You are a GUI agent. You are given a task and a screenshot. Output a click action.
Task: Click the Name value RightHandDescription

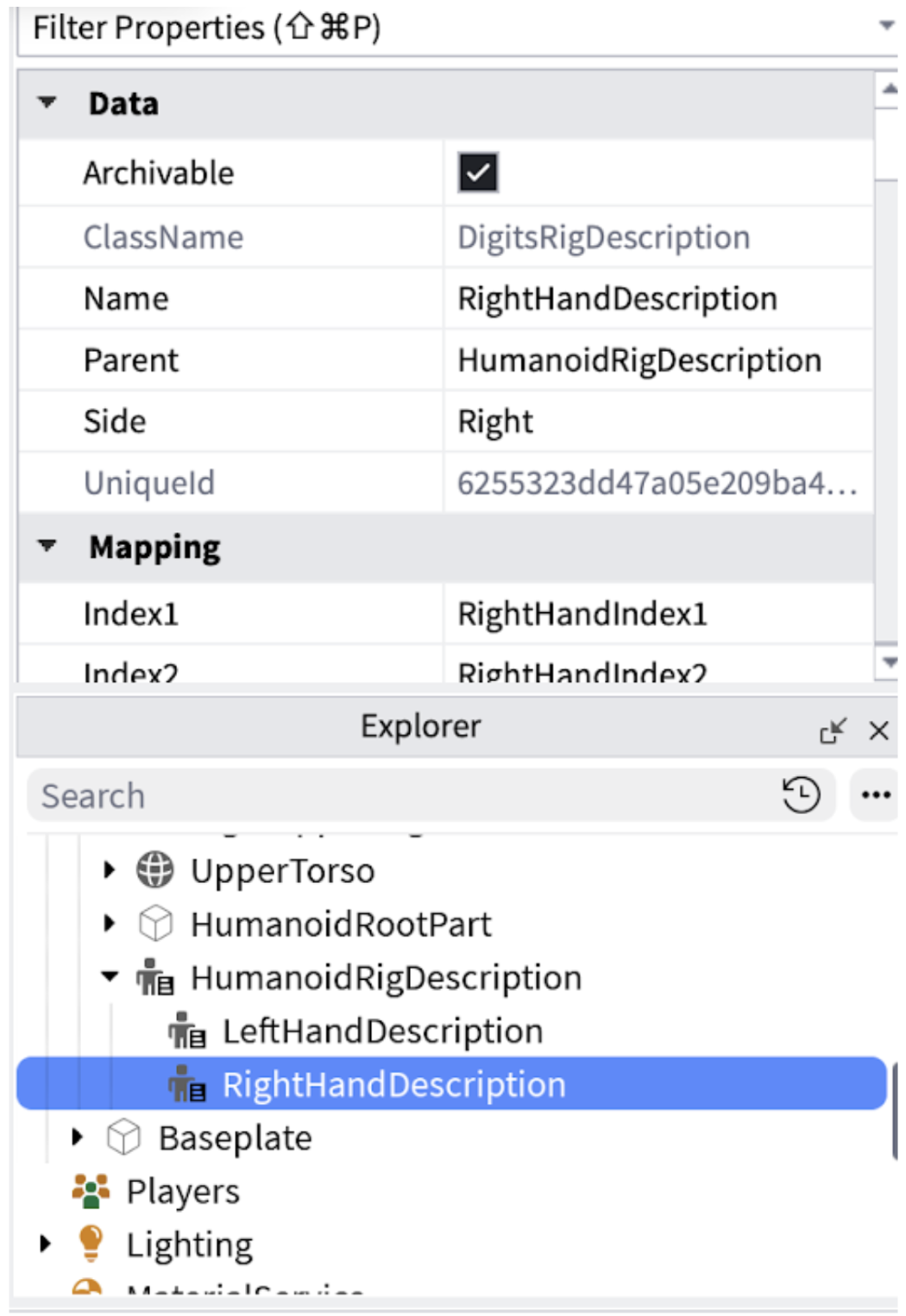pos(617,299)
